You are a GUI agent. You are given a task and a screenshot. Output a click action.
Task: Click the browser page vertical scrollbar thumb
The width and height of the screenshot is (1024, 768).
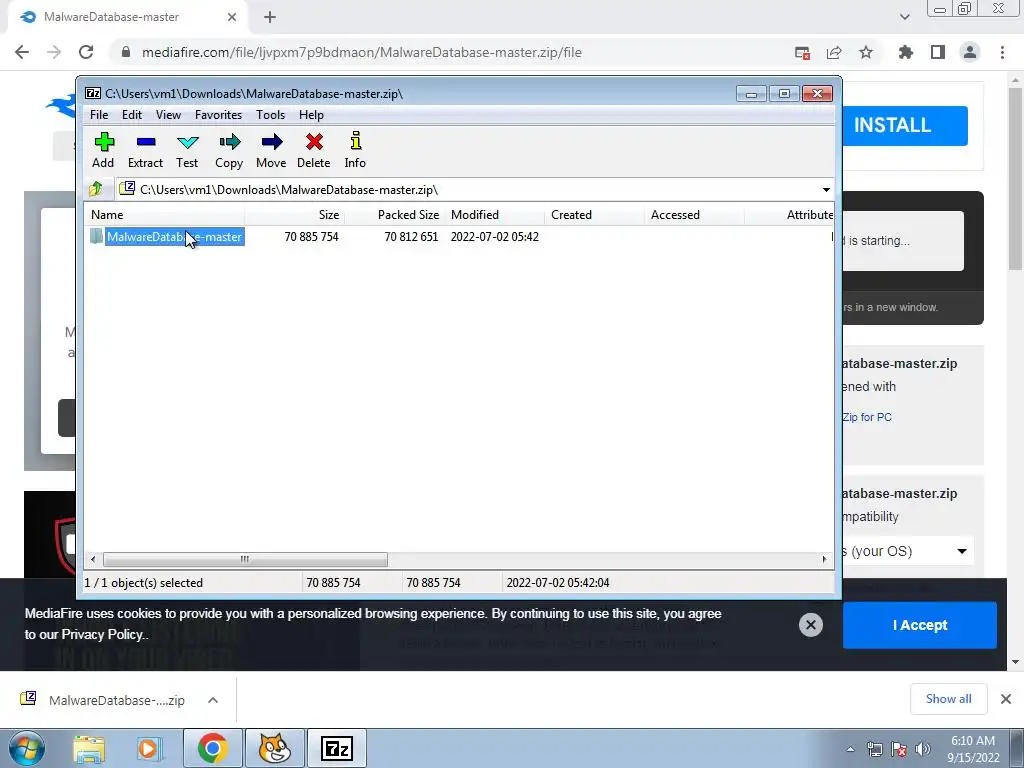click(1015, 178)
